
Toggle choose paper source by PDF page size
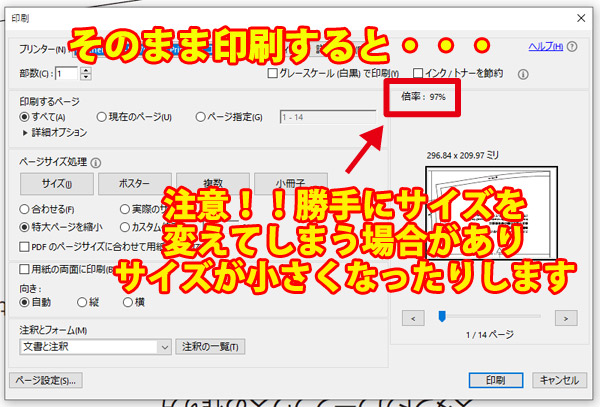click(24, 247)
